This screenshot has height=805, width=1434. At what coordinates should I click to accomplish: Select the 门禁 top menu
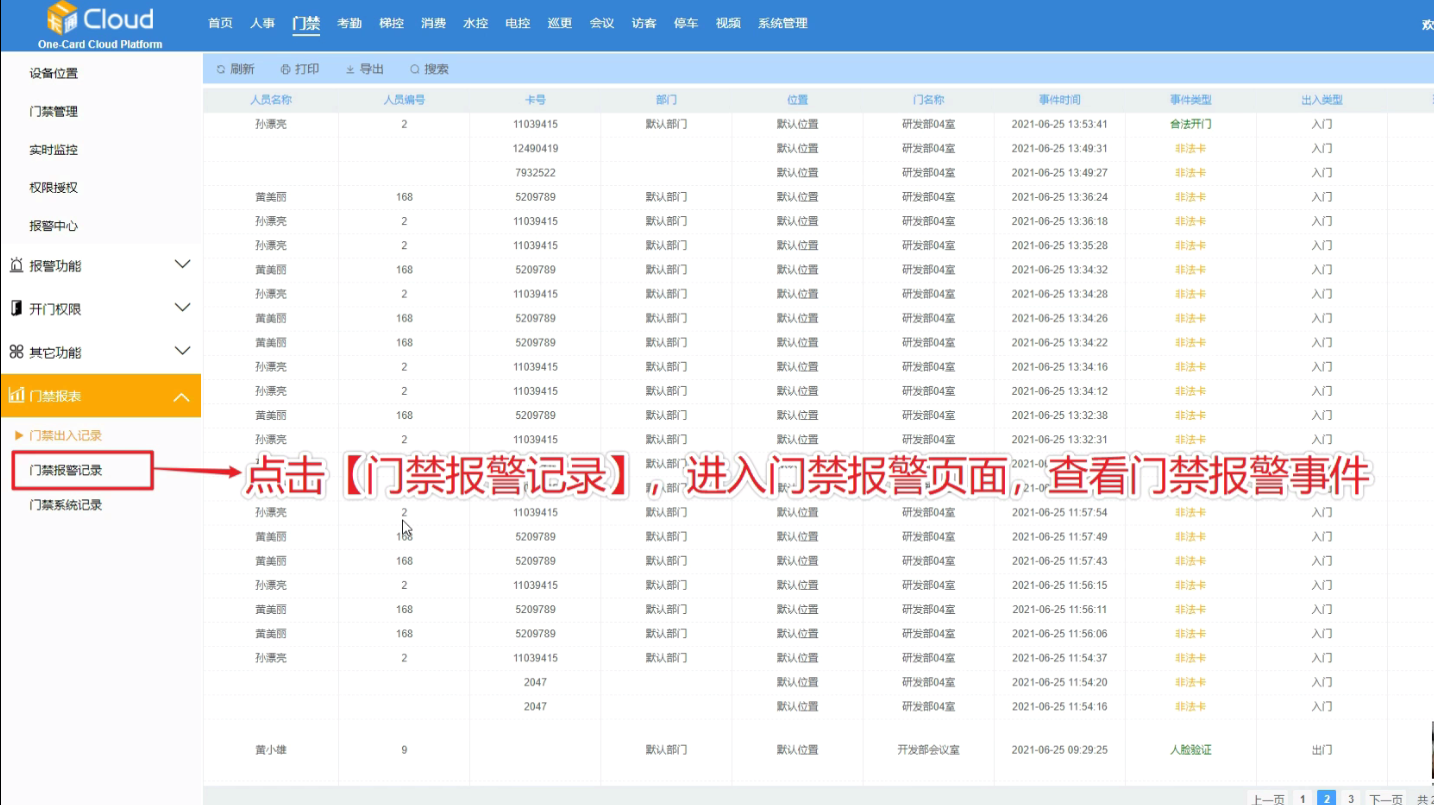(x=306, y=23)
